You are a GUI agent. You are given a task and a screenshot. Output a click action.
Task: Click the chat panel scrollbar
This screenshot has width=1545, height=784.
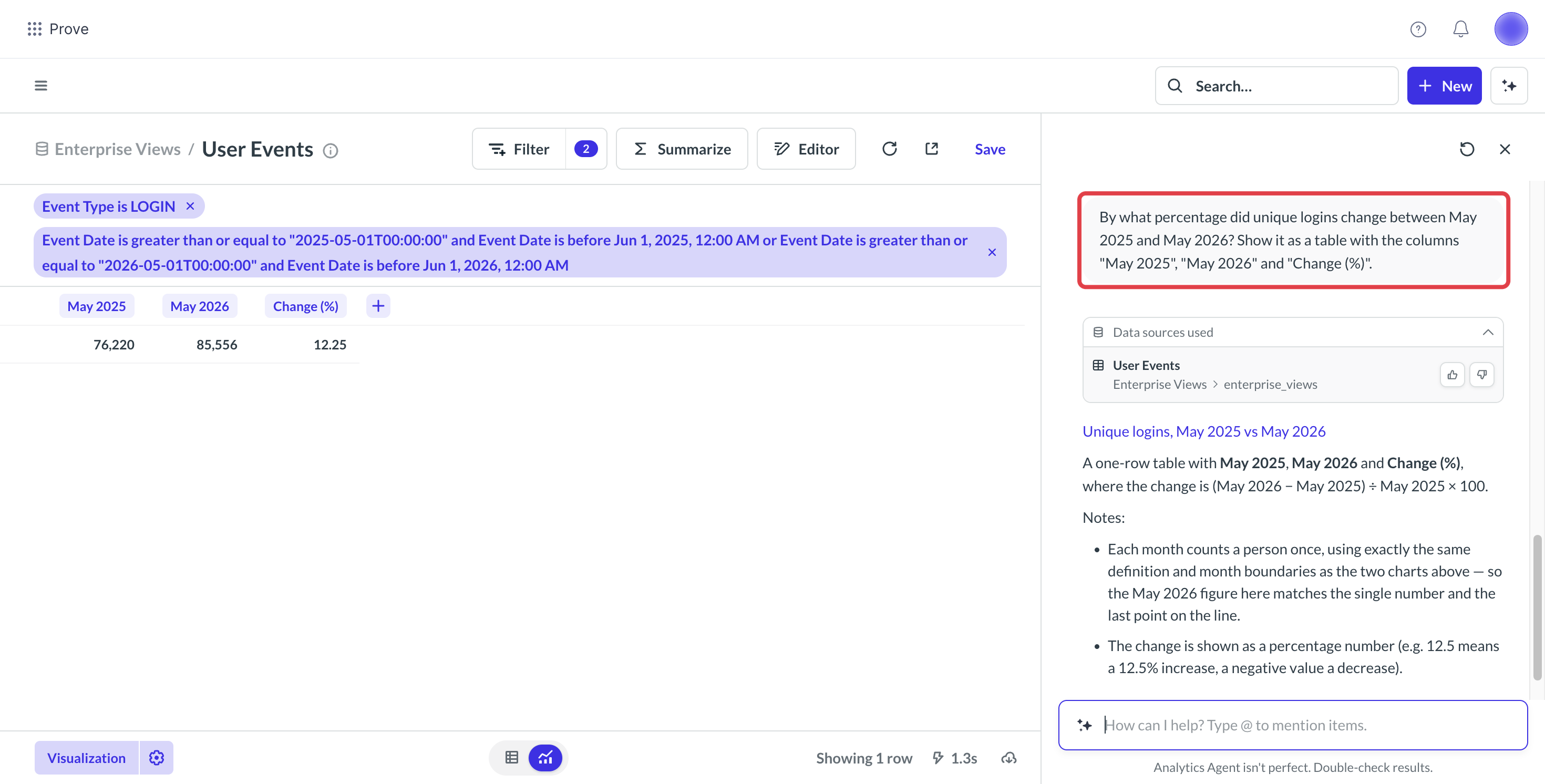1537,607
